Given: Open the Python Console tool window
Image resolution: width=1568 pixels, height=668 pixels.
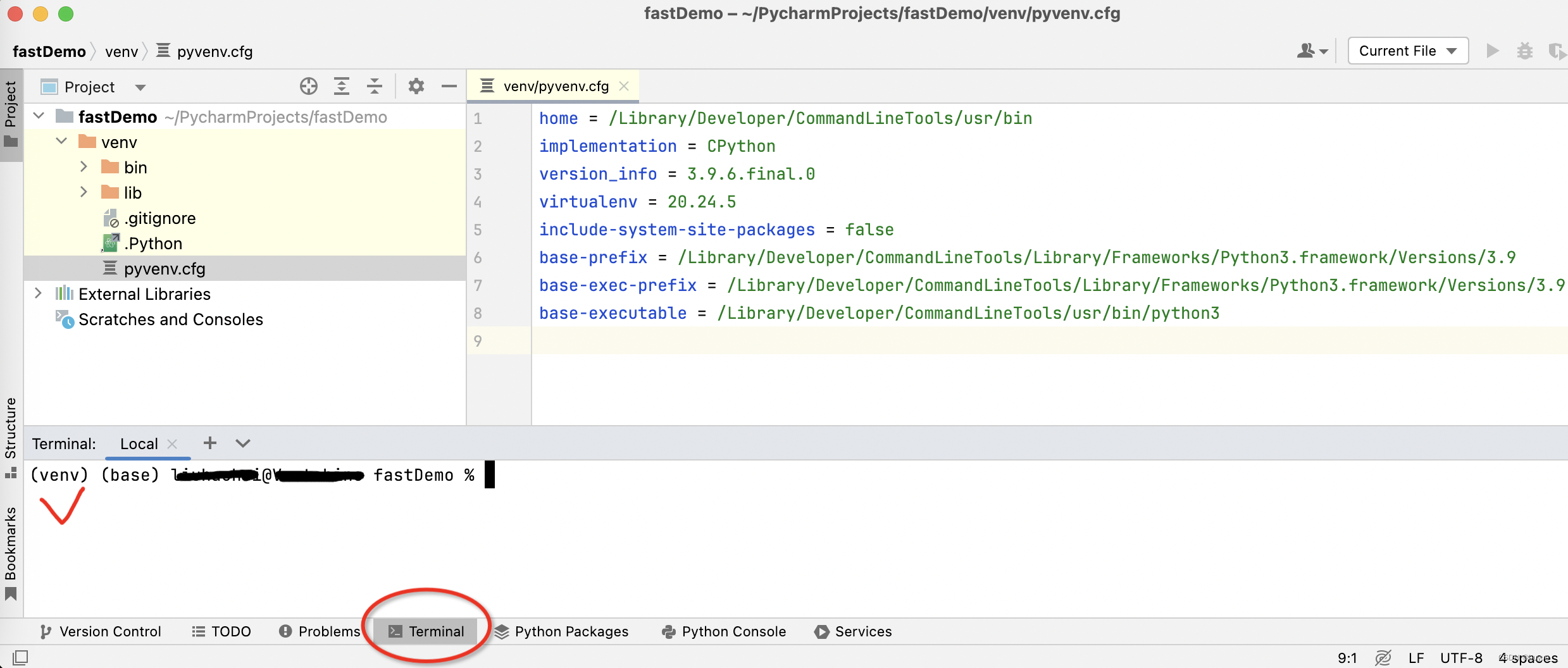Looking at the screenshot, I should (724, 631).
